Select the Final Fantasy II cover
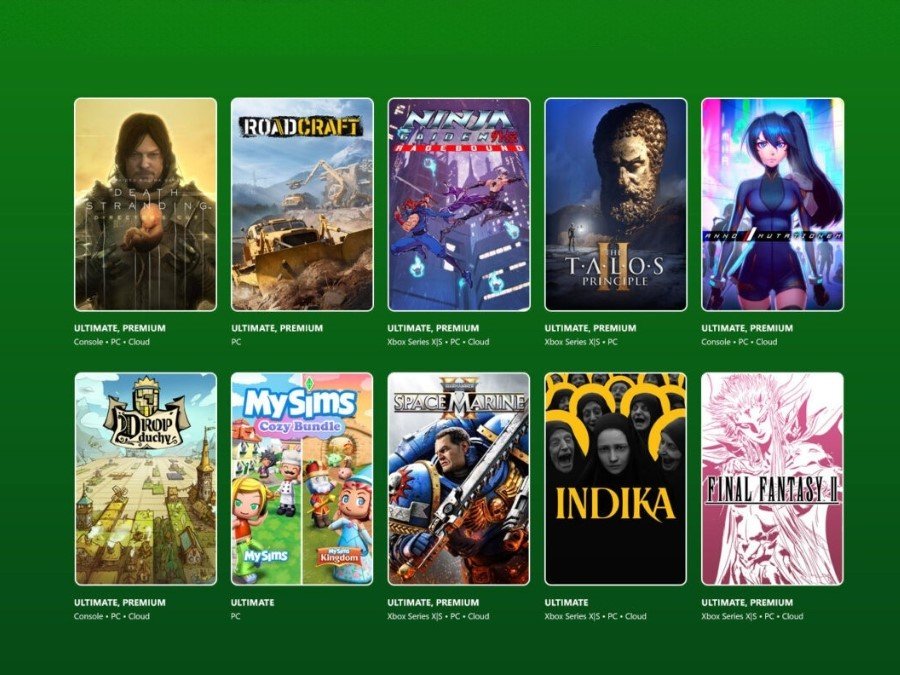Image resolution: width=900 pixels, height=675 pixels. click(773, 479)
